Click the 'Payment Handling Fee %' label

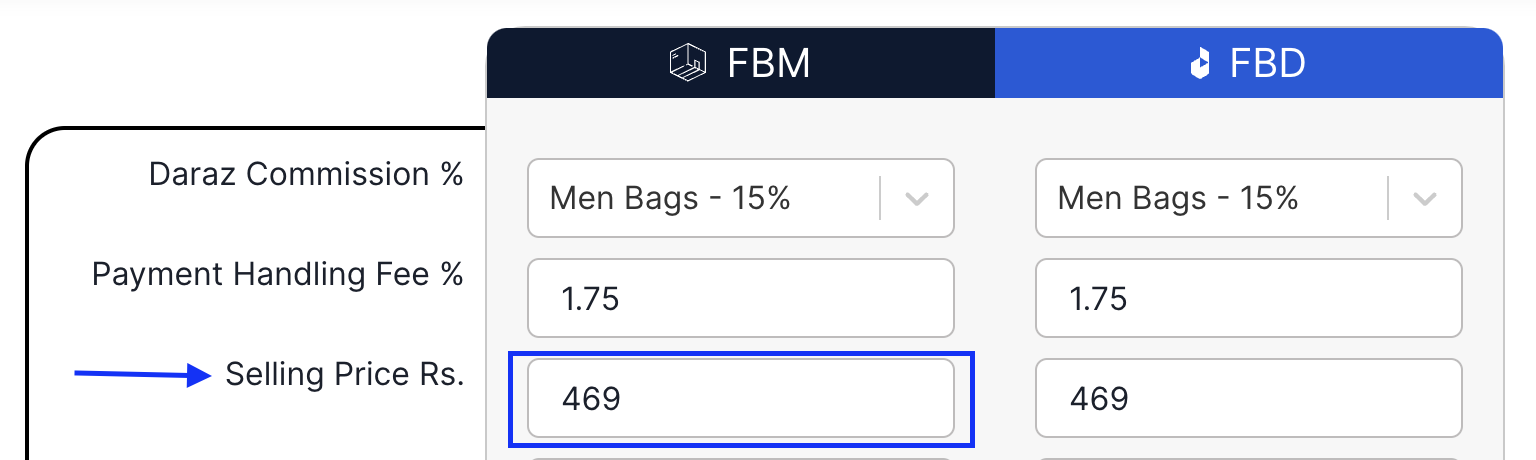pos(278,274)
